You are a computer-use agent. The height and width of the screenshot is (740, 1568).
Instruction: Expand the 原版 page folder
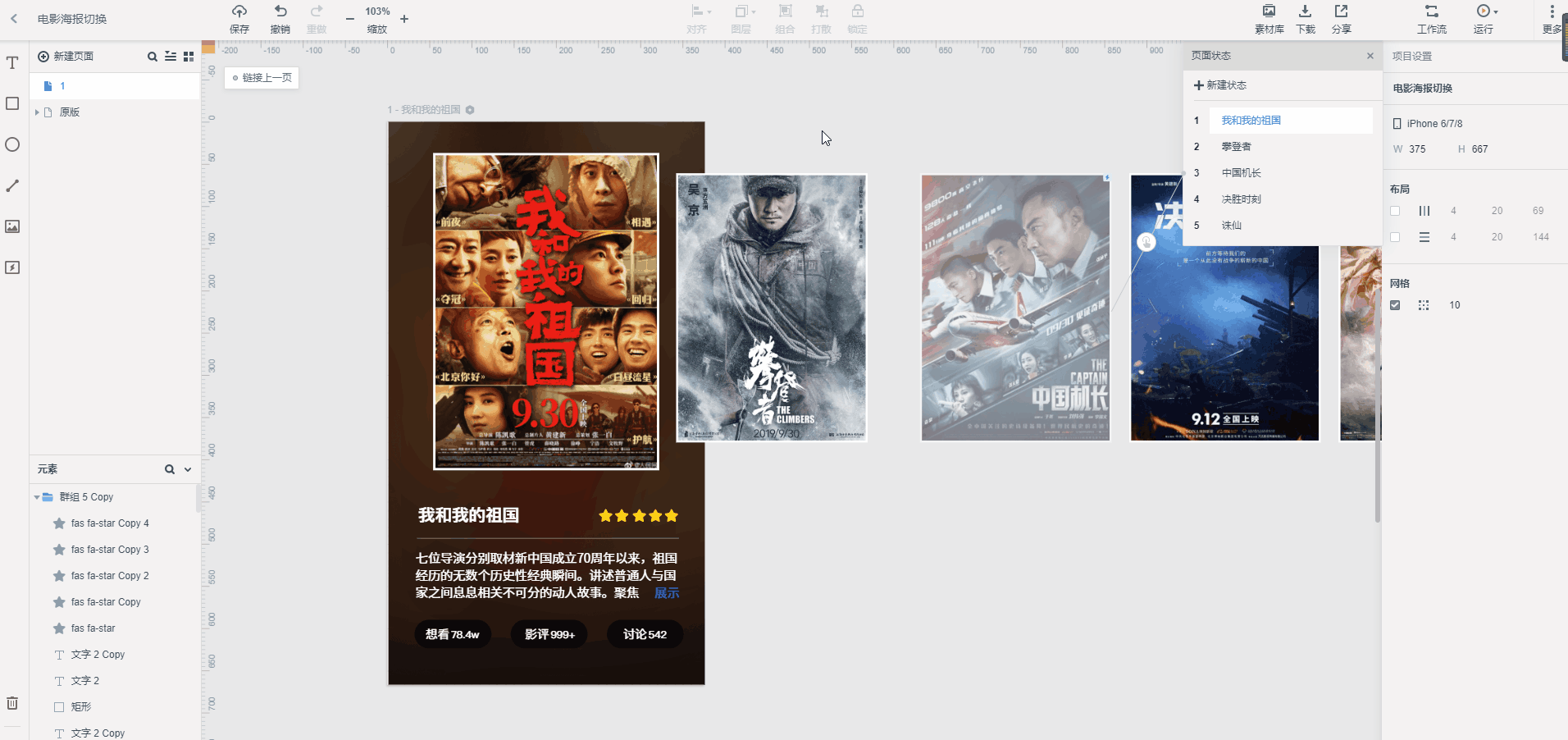(x=37, y=112)
